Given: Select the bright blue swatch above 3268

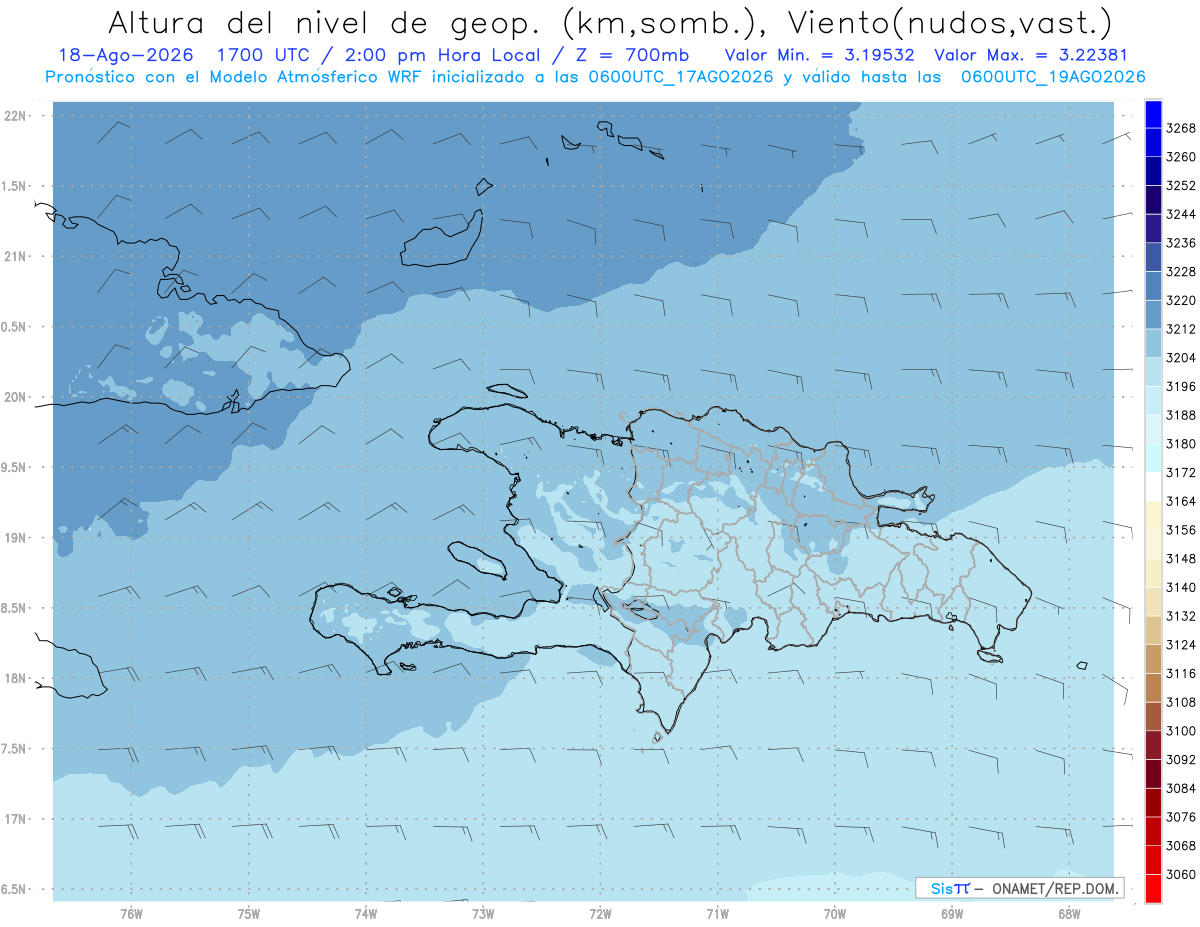Looking at the screenshot, I should pos(1153,114).
